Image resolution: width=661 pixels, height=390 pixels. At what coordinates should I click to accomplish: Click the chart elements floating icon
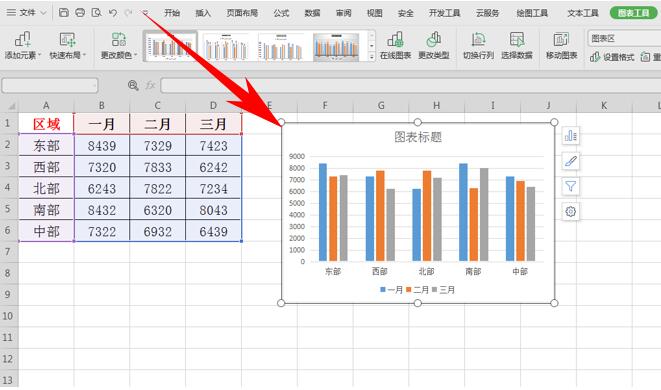(571, 136)
